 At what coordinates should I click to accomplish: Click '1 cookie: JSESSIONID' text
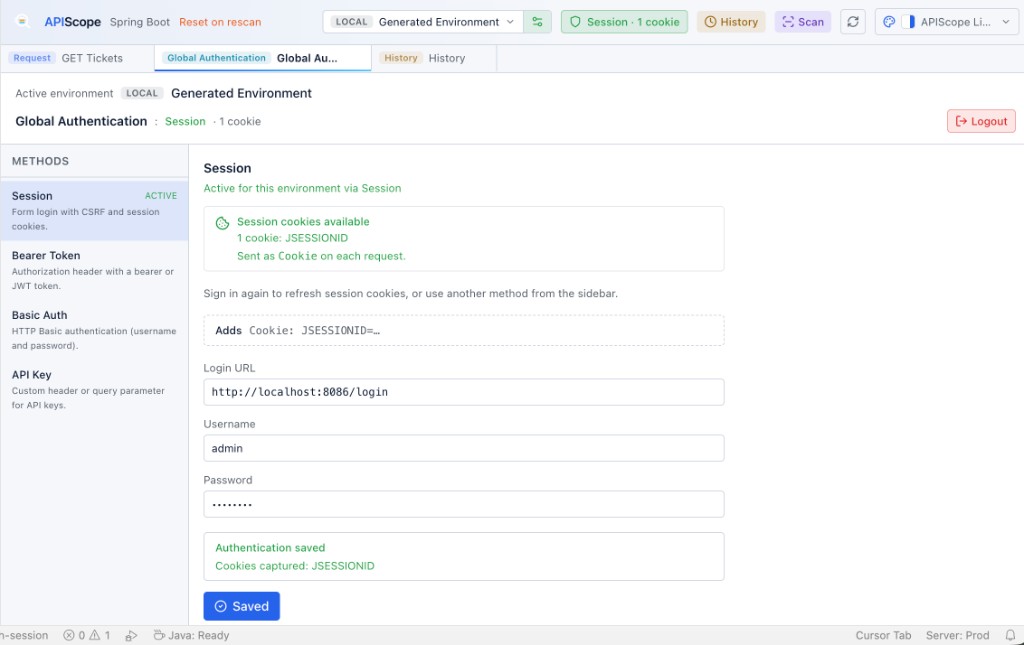[292, 238]
